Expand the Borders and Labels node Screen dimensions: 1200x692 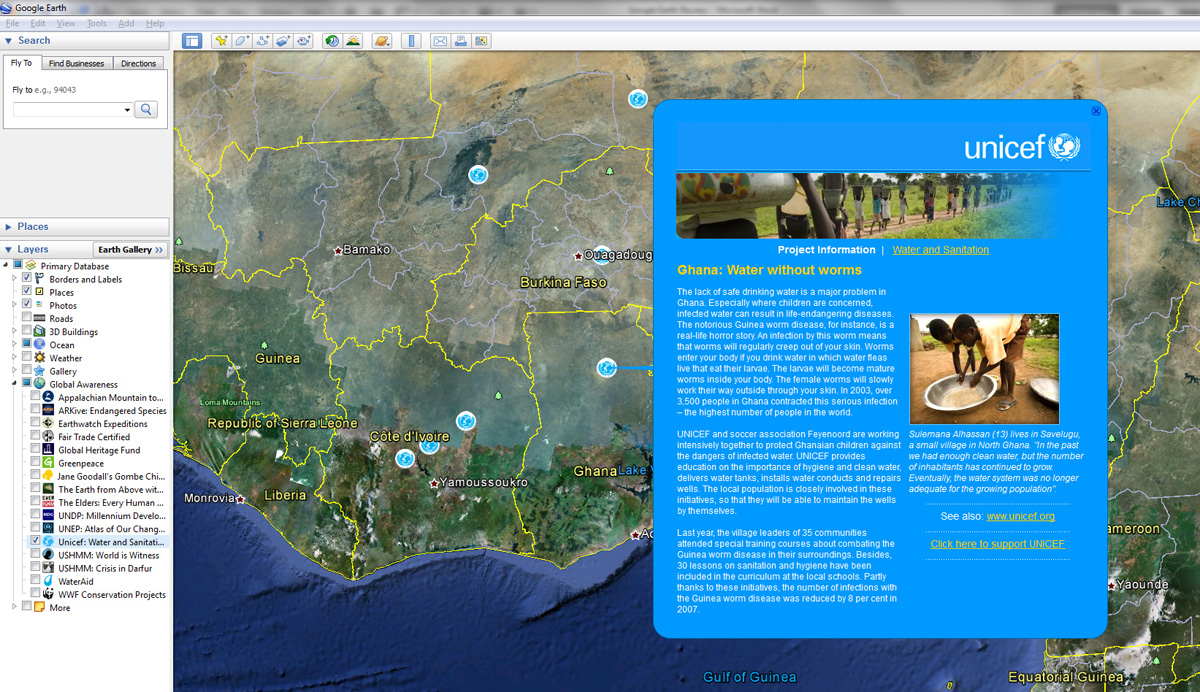pyautogui.click(x=15, y=279)
